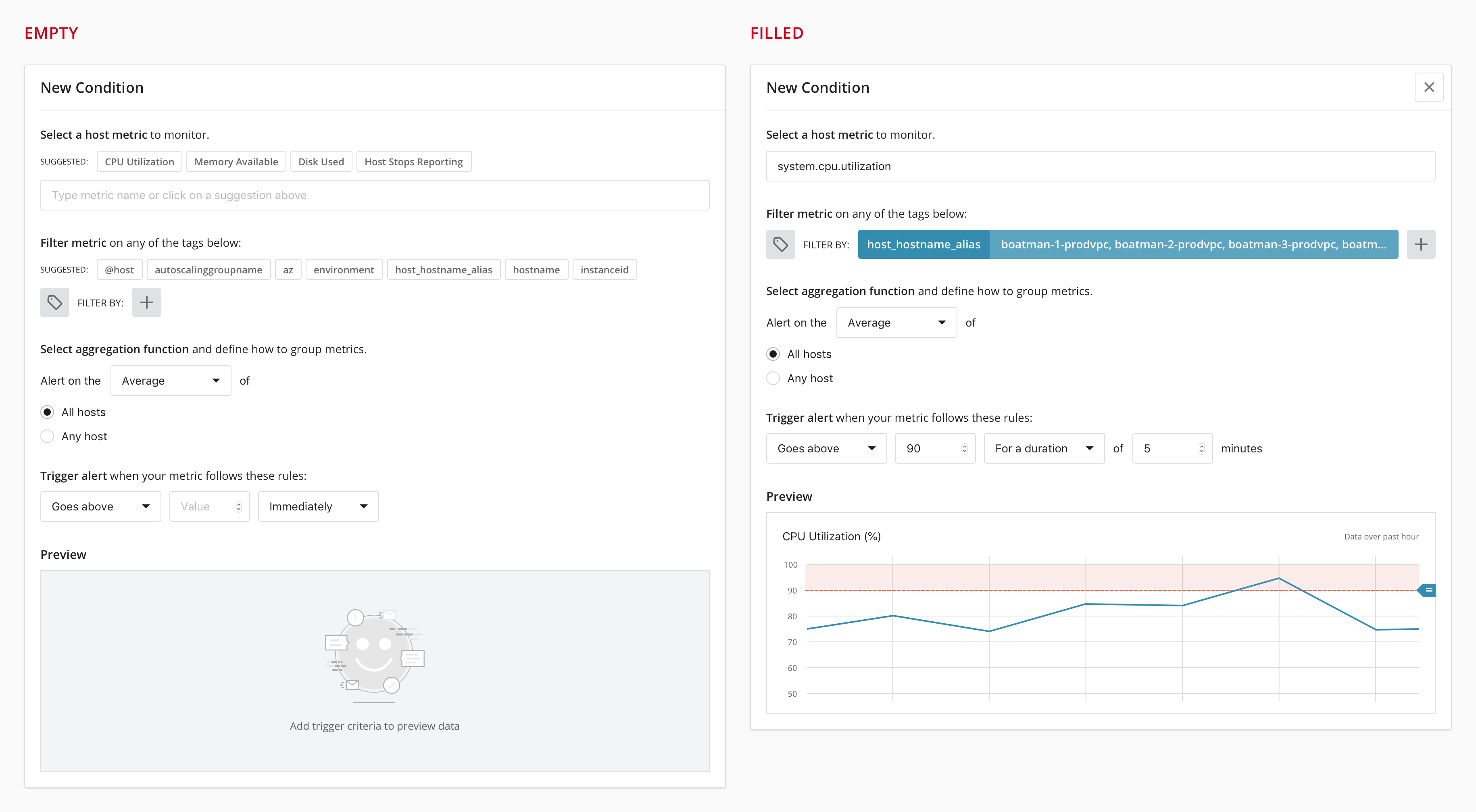The height and width of the screenshot is (812, 1476).
Task: Choose the CPU Utilization suggested metric
Action: (x=139, y=162)
